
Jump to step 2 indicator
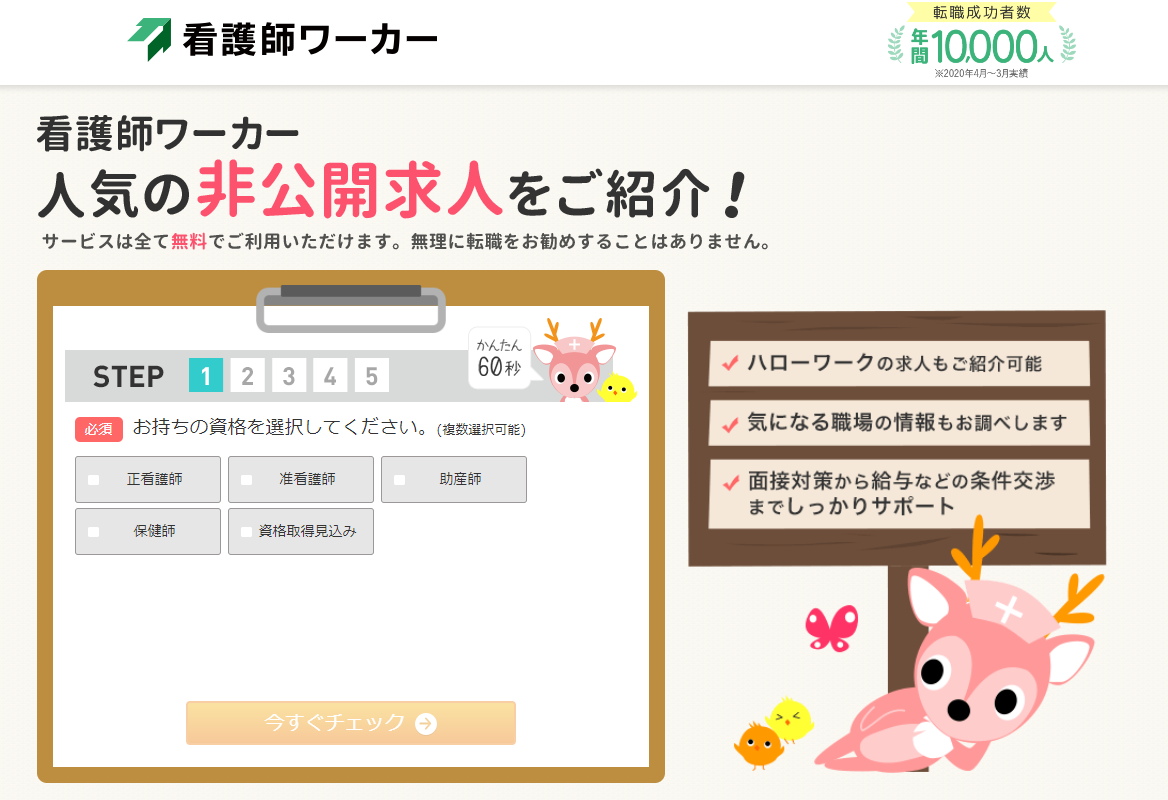point(247,375)
